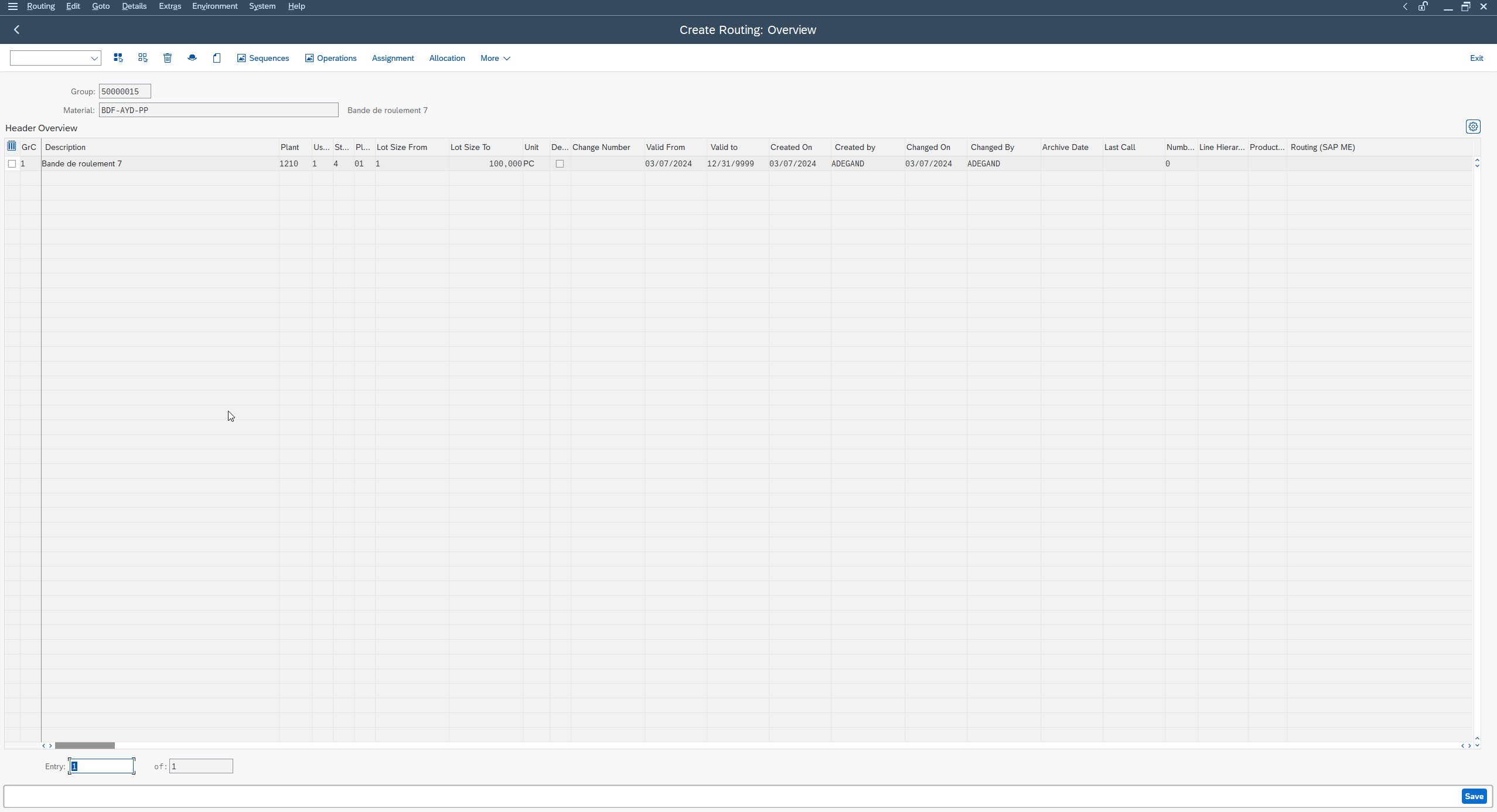Click the Save button

coord(1474,796)
